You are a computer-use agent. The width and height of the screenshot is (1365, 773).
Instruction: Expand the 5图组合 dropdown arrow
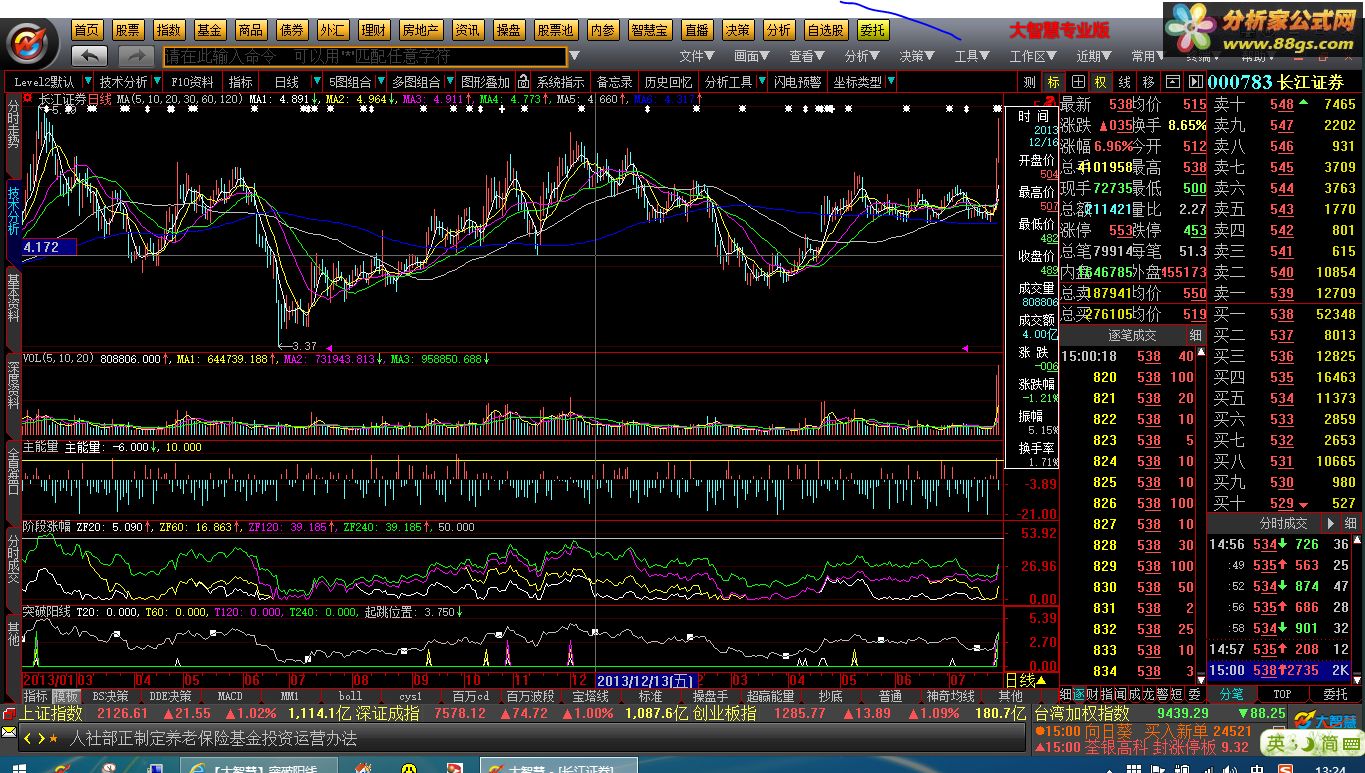381,82
